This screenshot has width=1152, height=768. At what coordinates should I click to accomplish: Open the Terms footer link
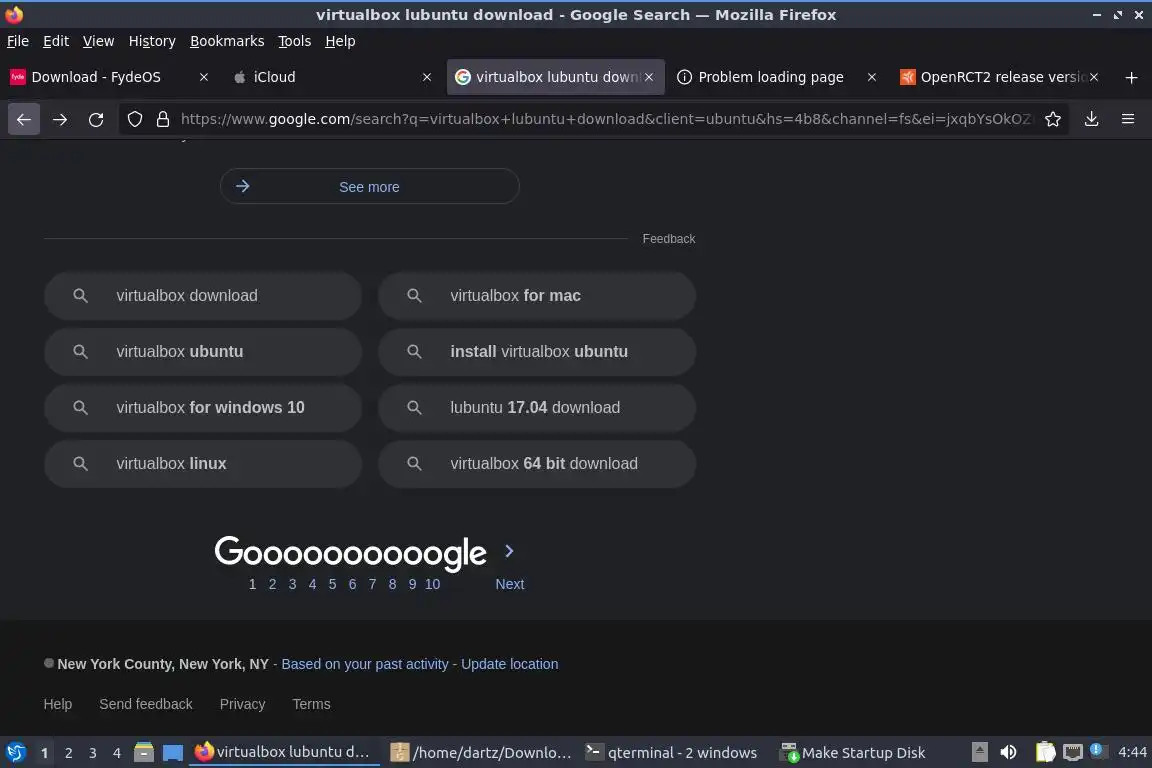pos(312,704)
